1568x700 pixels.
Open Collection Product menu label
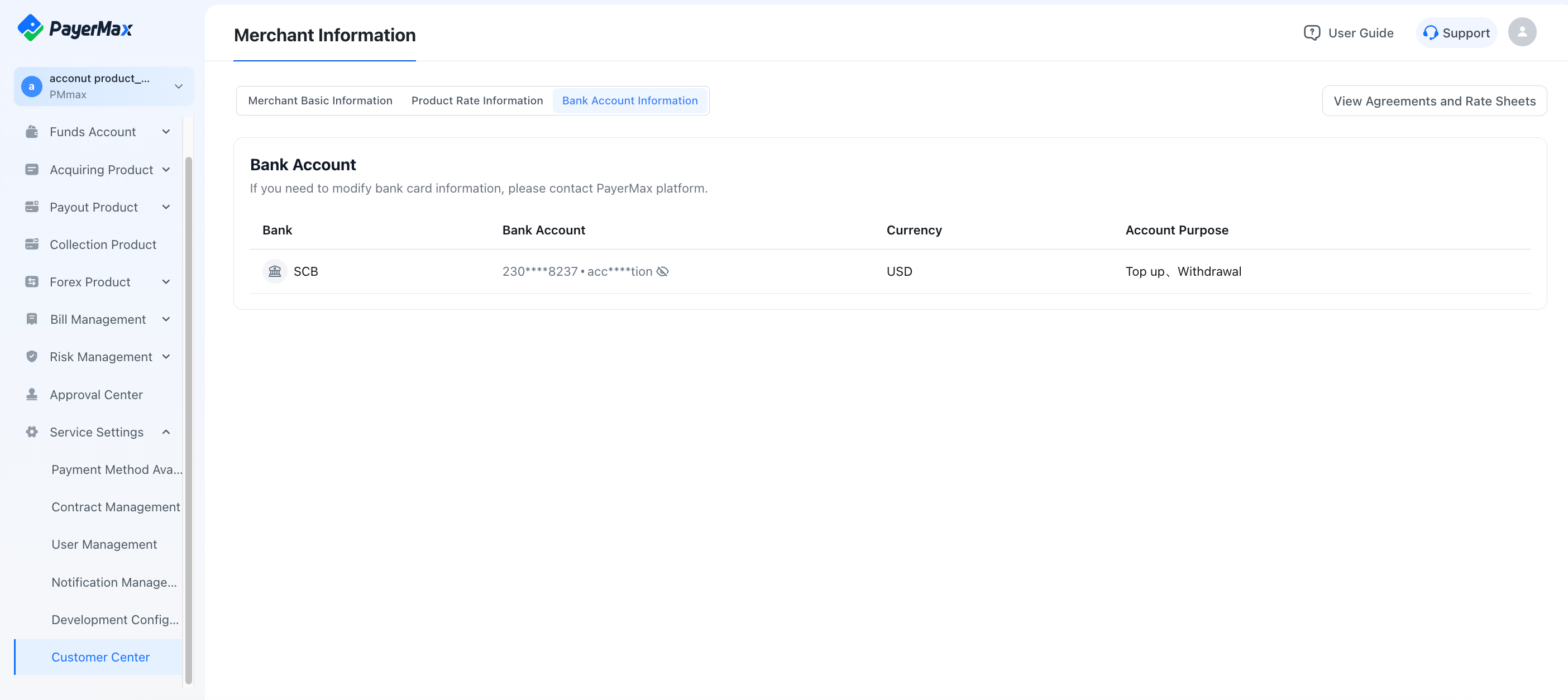[103, 244]
